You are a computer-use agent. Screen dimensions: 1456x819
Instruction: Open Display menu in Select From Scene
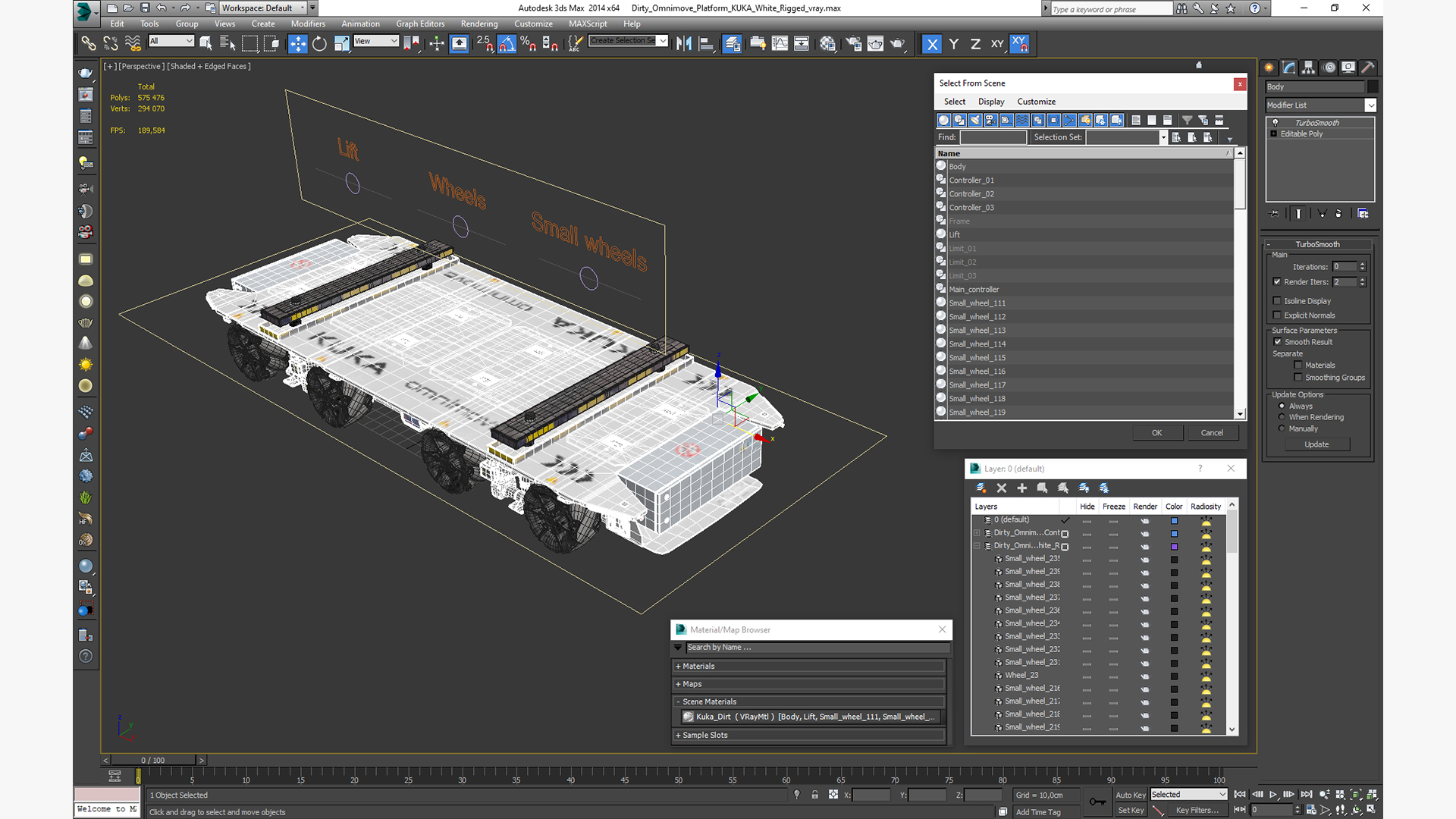tap(990, 102)
